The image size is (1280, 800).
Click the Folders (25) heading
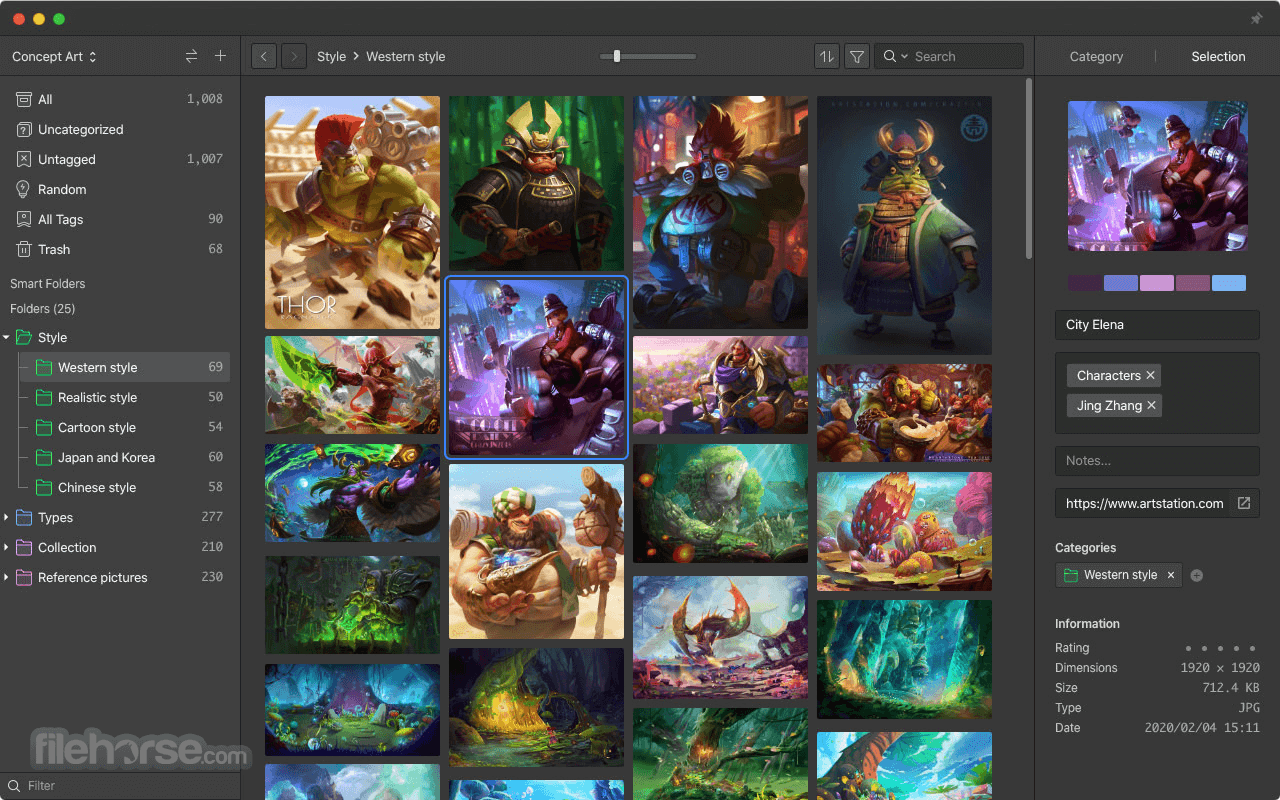[x=43, y=309]
